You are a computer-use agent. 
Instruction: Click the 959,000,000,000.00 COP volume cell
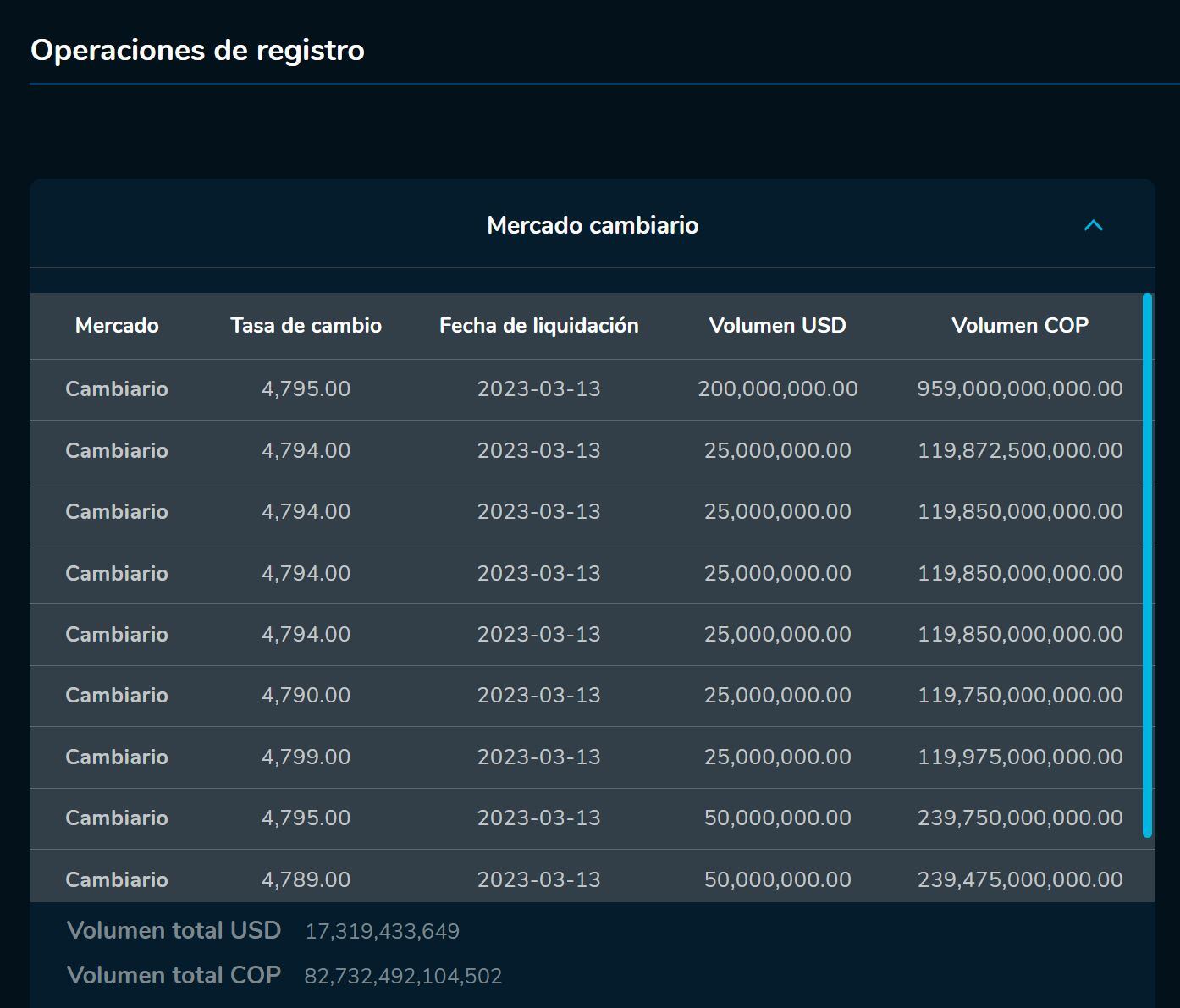click(1019, 389)
